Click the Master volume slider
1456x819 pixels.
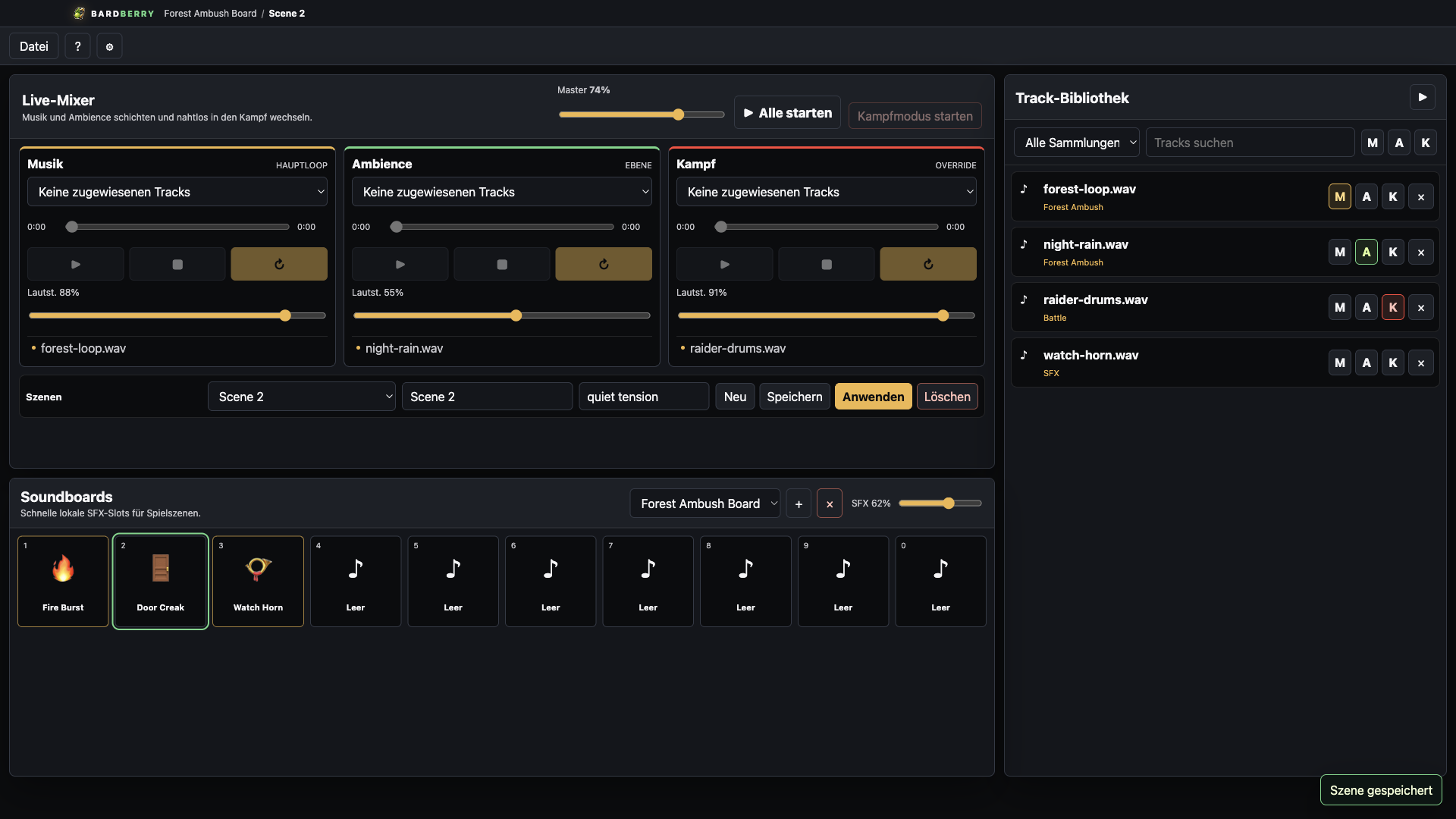point(642,115)
